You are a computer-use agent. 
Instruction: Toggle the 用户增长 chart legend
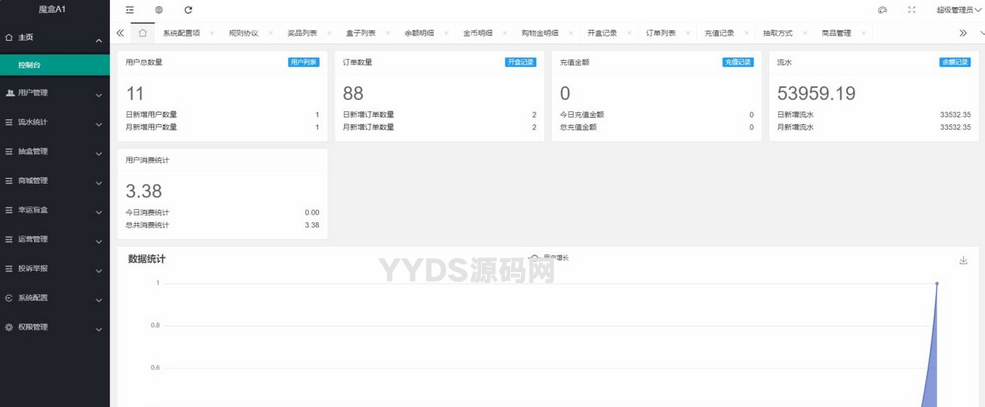(549, 258)
